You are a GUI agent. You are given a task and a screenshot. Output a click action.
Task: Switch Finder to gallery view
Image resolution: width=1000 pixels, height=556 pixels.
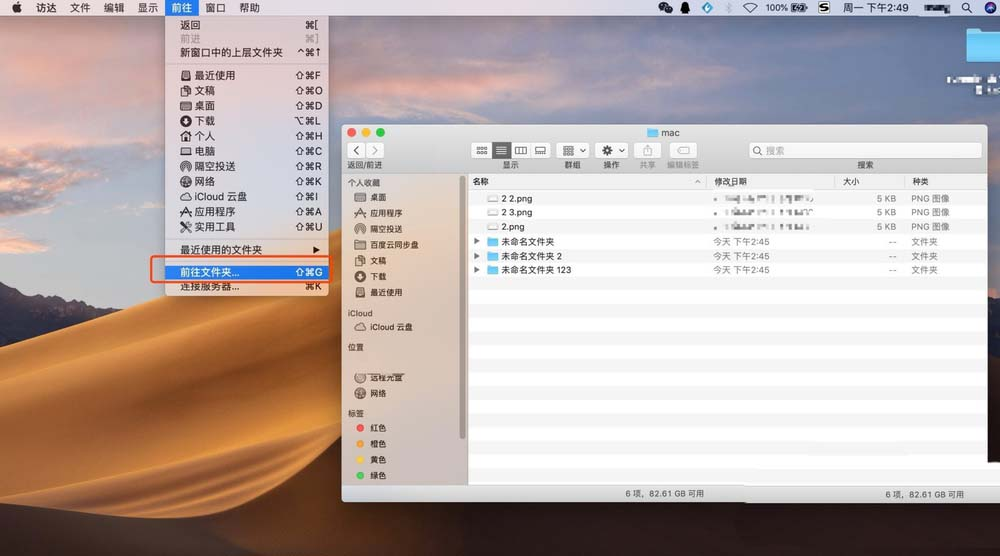pos(540,150)
